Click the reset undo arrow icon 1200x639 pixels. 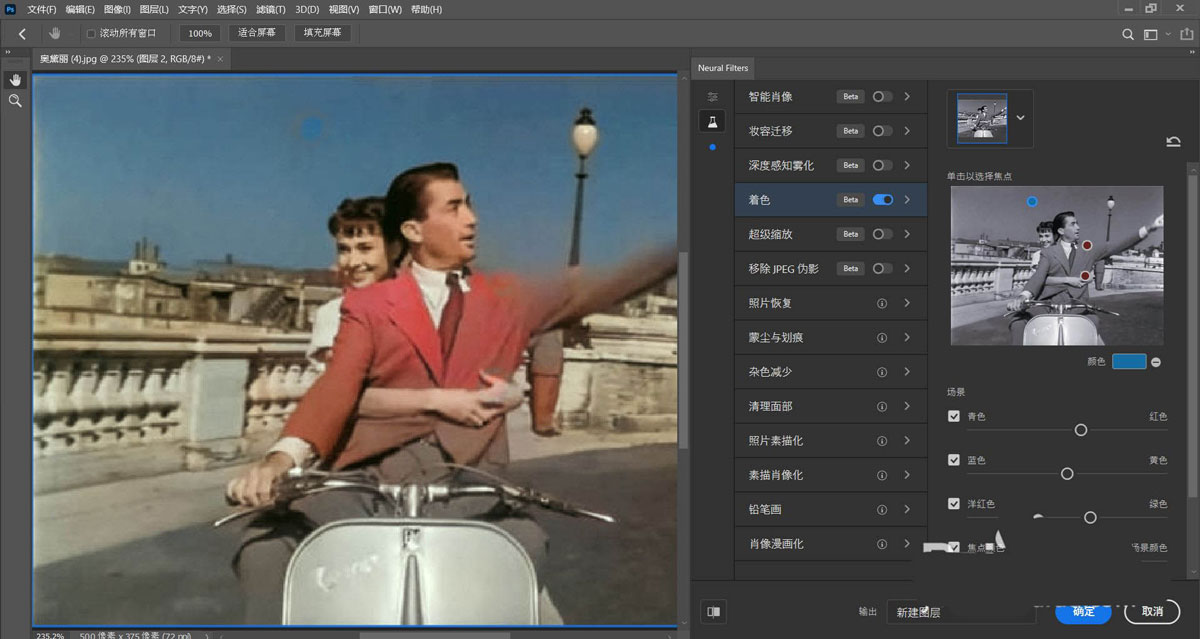click(1173, 142)
